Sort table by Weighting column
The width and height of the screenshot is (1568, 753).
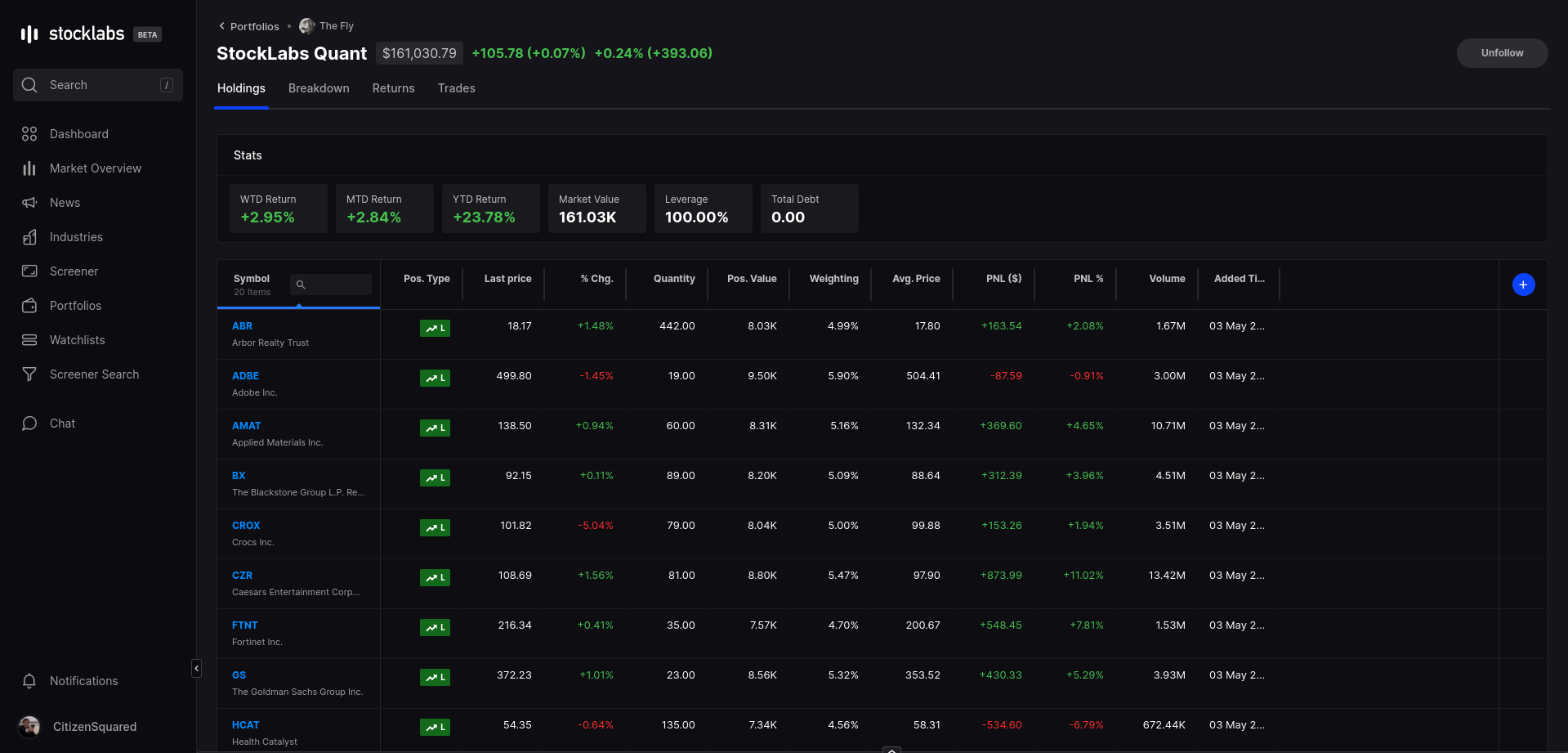[833, 279]
